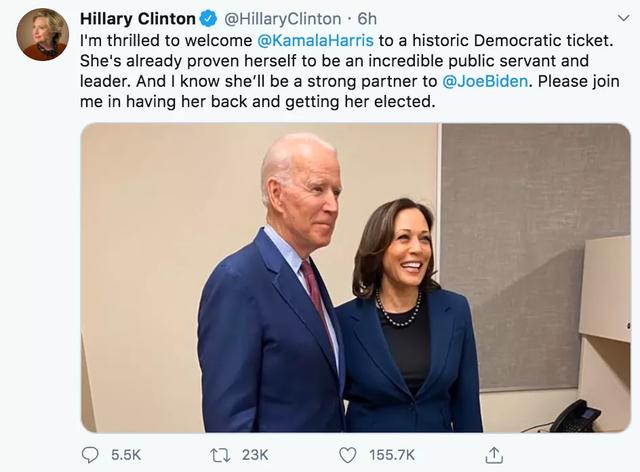The height and width of the screenshot is (472, 640).
Task: Like the tweet with the heart icon
Action: point(347,454)
